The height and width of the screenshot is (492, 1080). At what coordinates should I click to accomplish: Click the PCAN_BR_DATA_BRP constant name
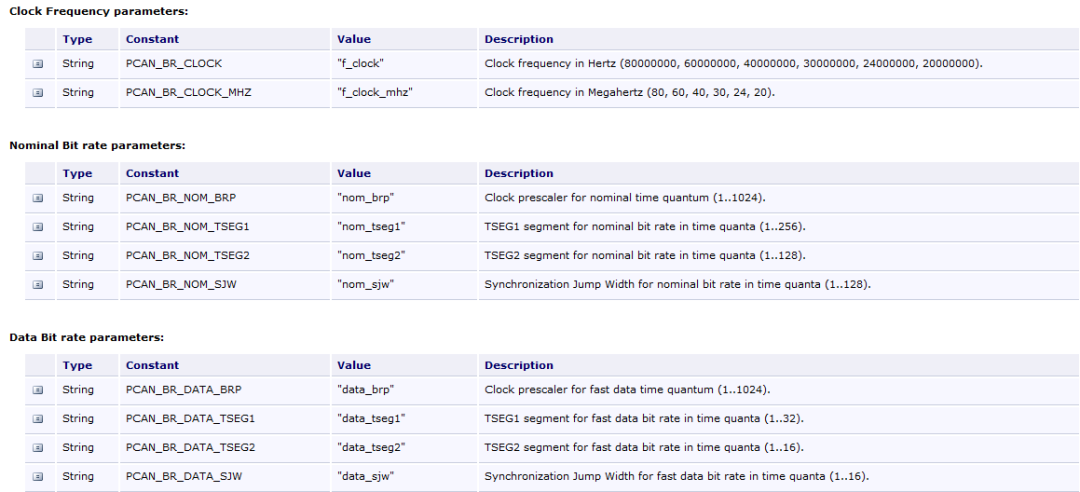[184, 390]
